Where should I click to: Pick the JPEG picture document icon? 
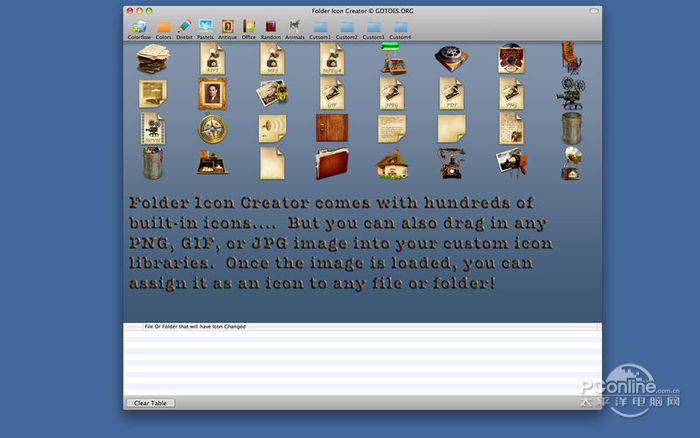coord(392,94)
